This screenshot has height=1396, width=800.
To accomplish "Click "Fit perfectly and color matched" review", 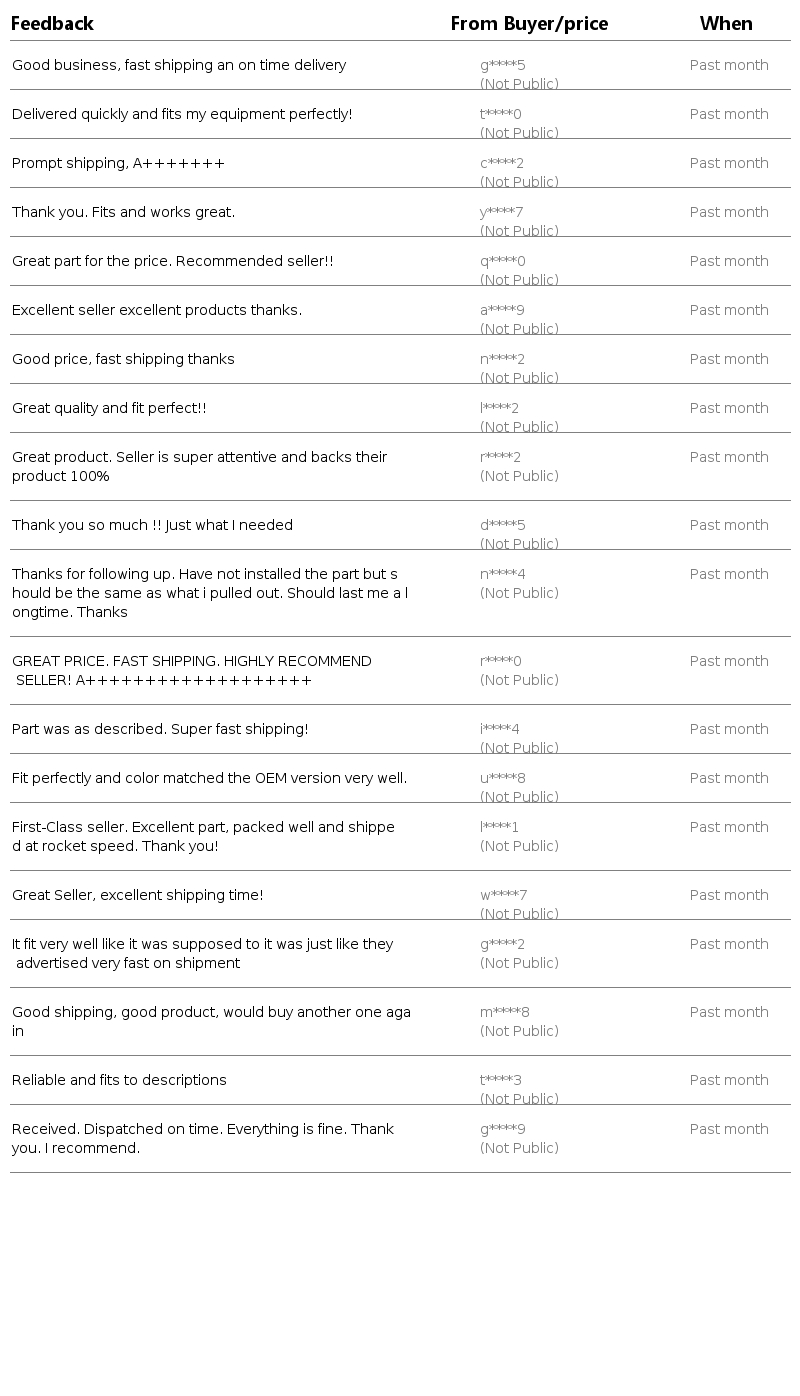I will coord(209,779).
